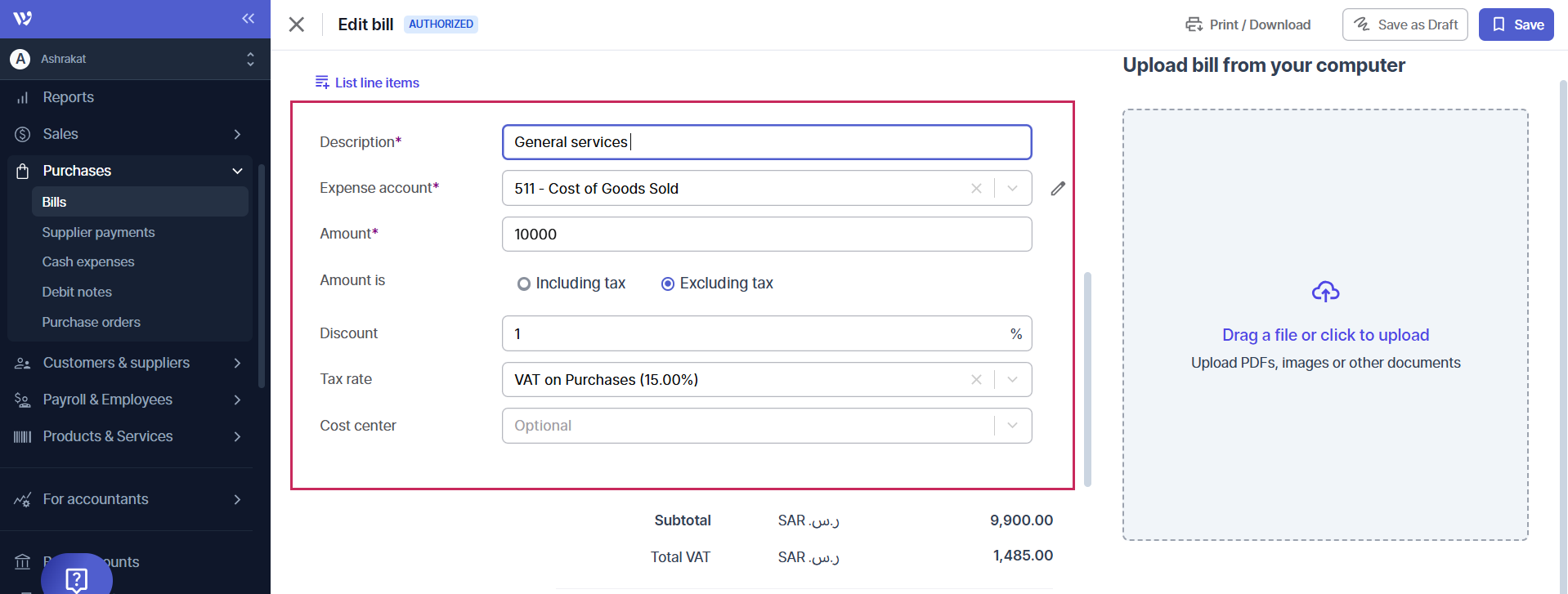Expand the Tax rate dropdown arrow
This screenshot has height=594, width=1568.
[x=1012, y=380]
